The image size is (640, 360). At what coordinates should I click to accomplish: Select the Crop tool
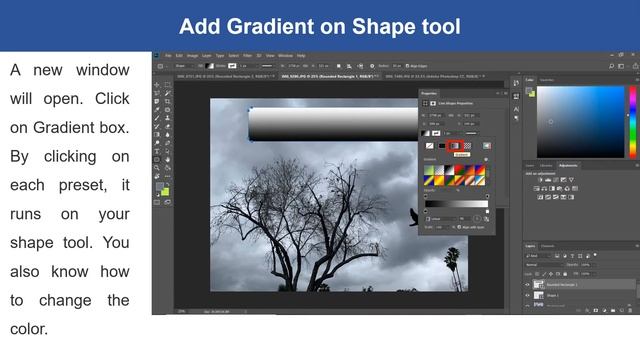tap(167, 101)
